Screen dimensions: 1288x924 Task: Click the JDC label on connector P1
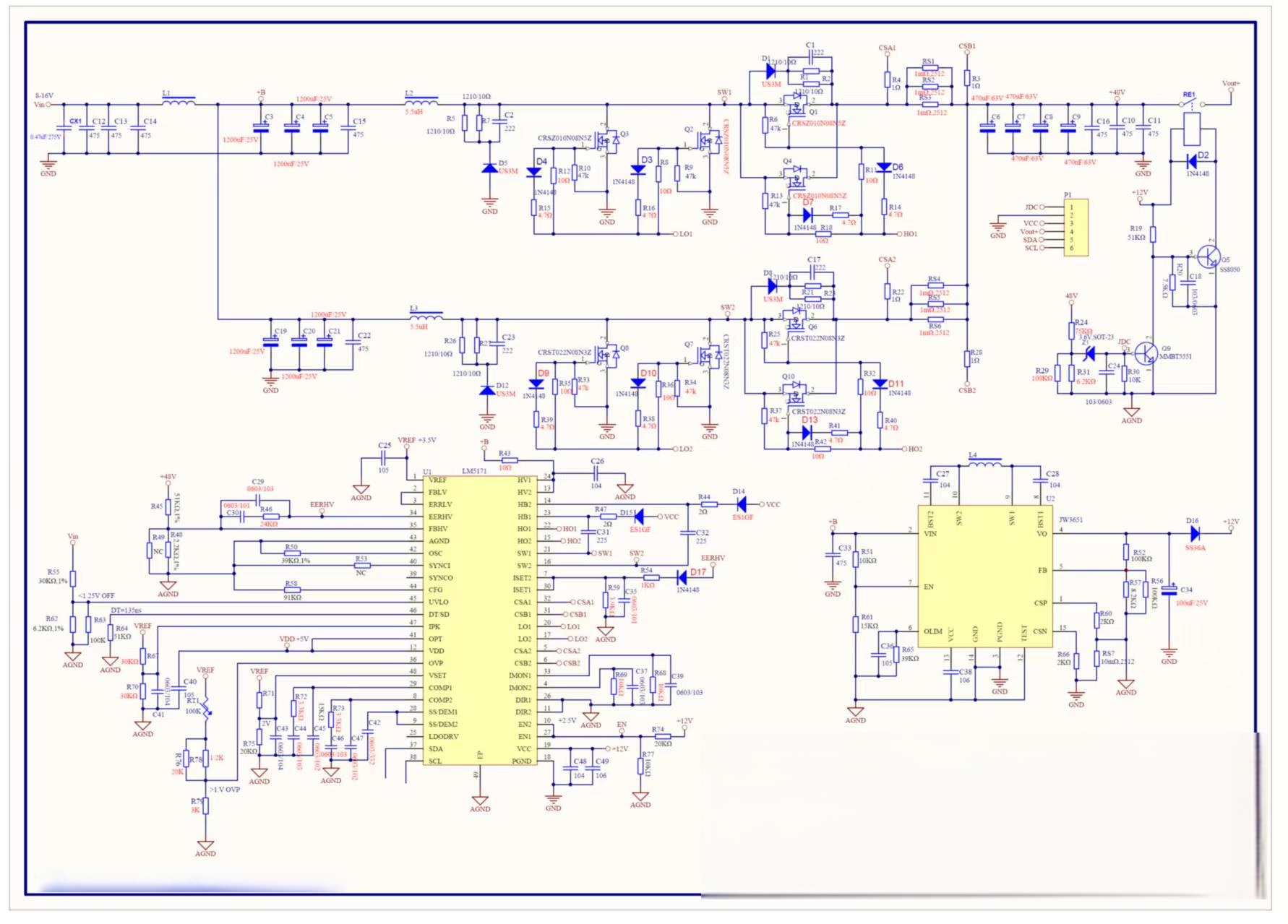(1031, 207)
